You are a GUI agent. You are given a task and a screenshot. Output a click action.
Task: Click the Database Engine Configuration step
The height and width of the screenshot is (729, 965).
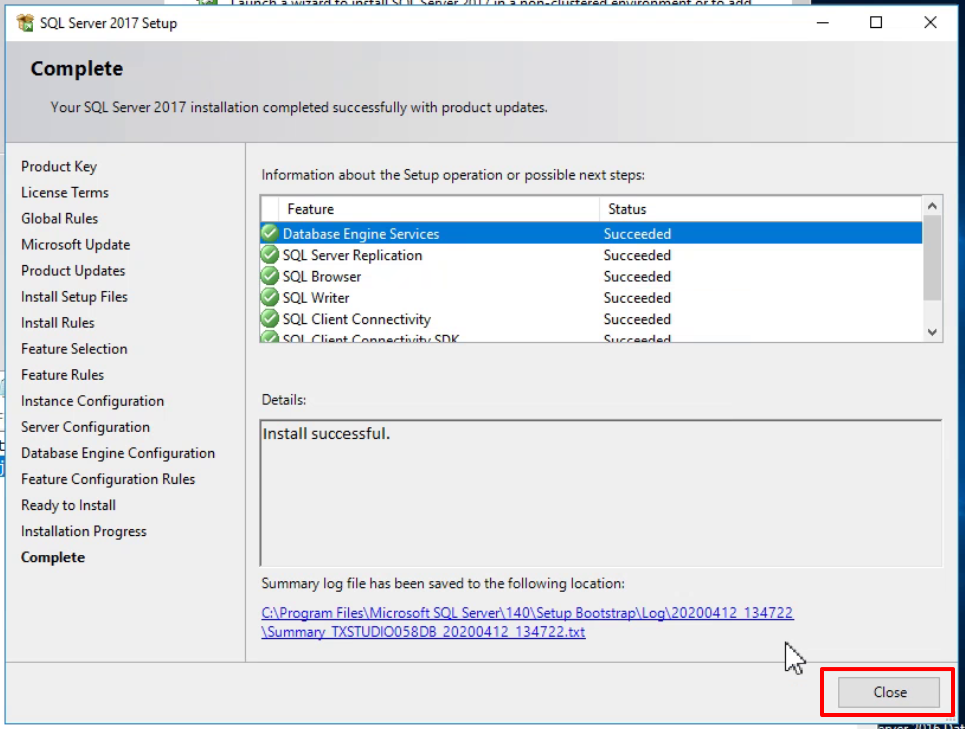pos(118,453)
